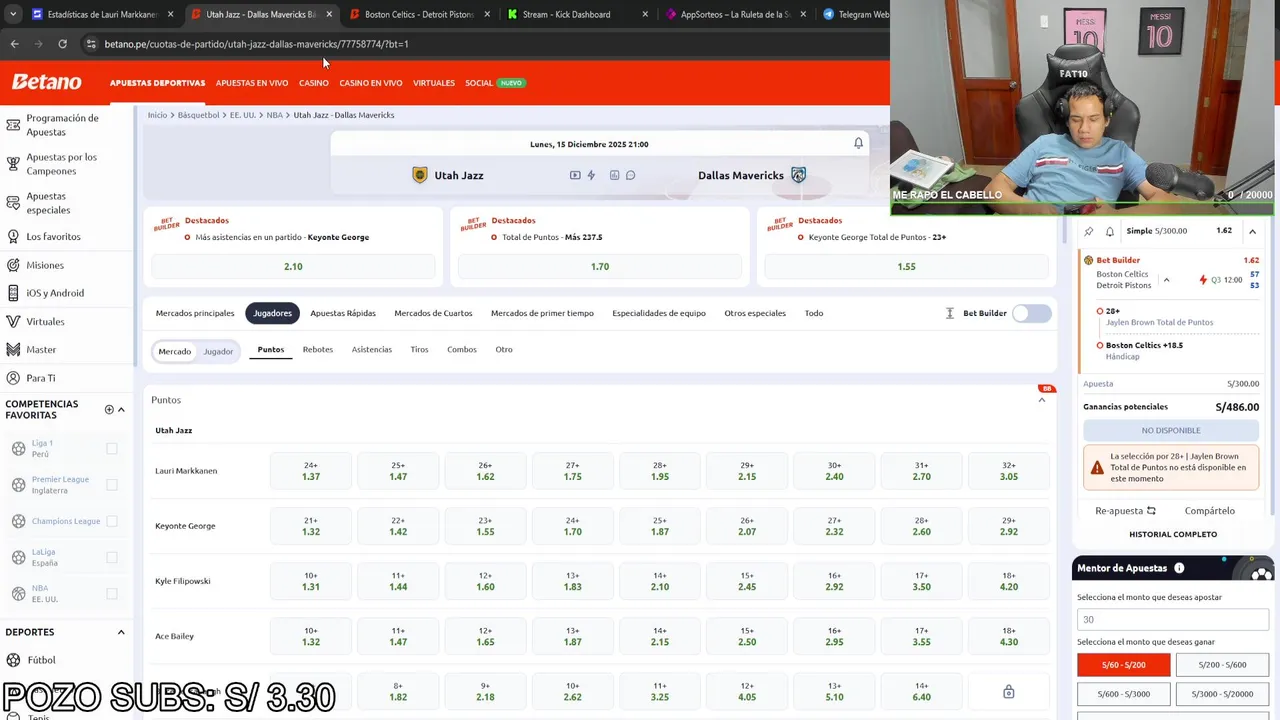
Task: Open the Apuestas en Vivo menu
Action: (252, 83)
